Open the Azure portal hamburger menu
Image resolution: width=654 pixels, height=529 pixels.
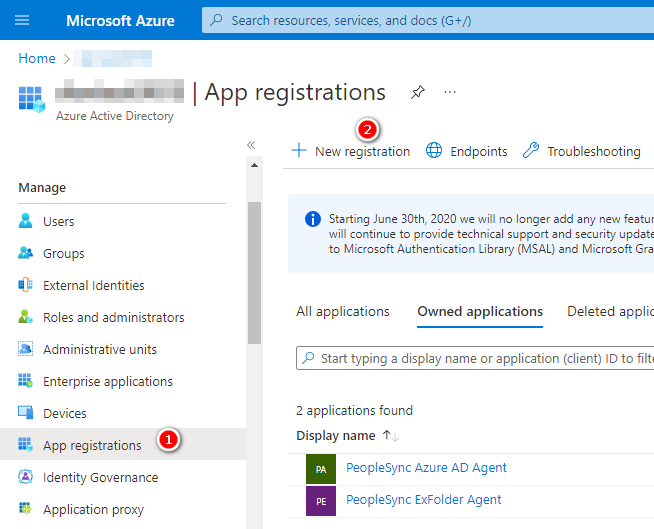(22, 20)
